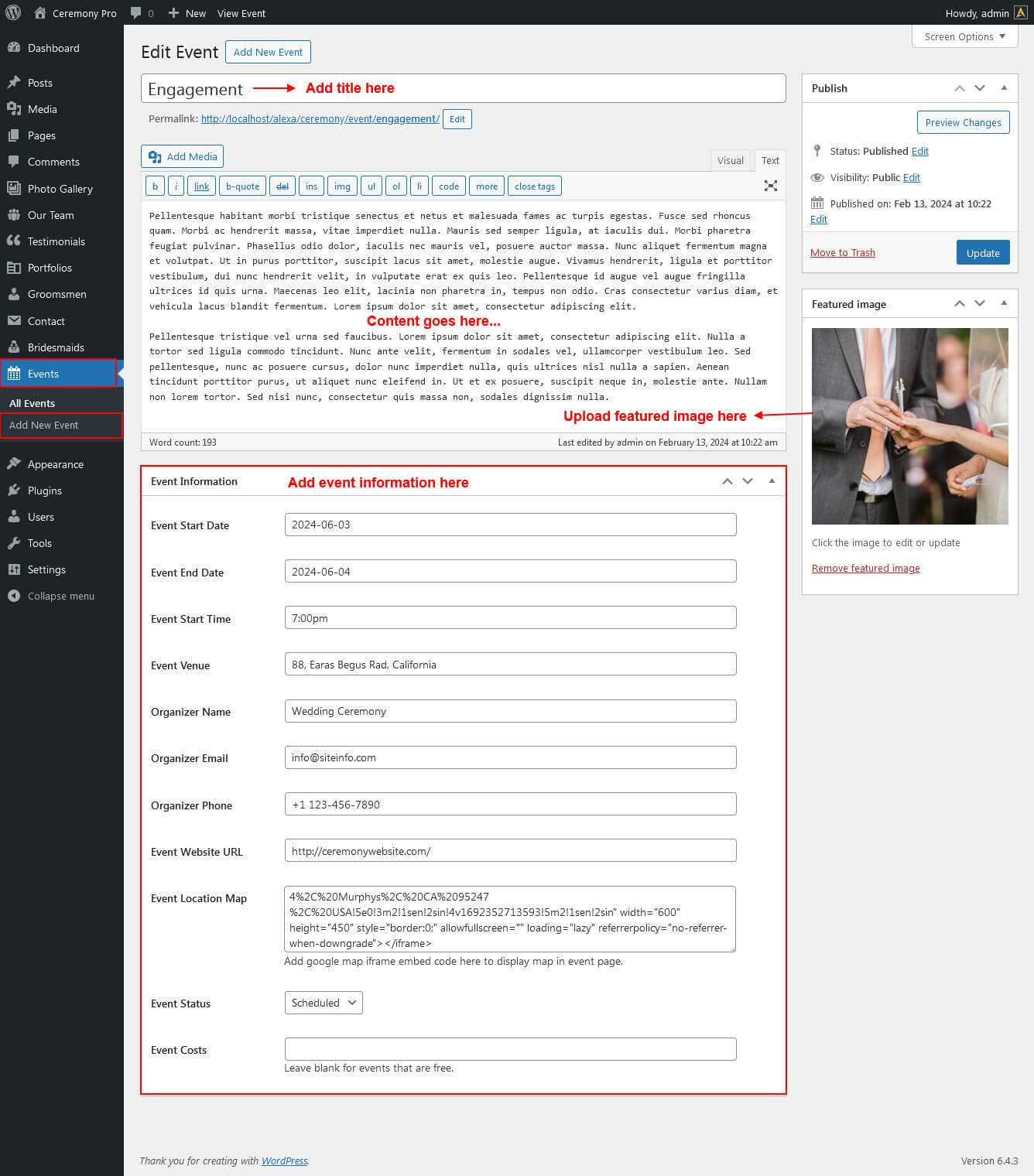Image resolution: width=1034 pixels, height=1176 pixels.
Task: Click the Portfolios icon
Action: [x=14, y=268]
